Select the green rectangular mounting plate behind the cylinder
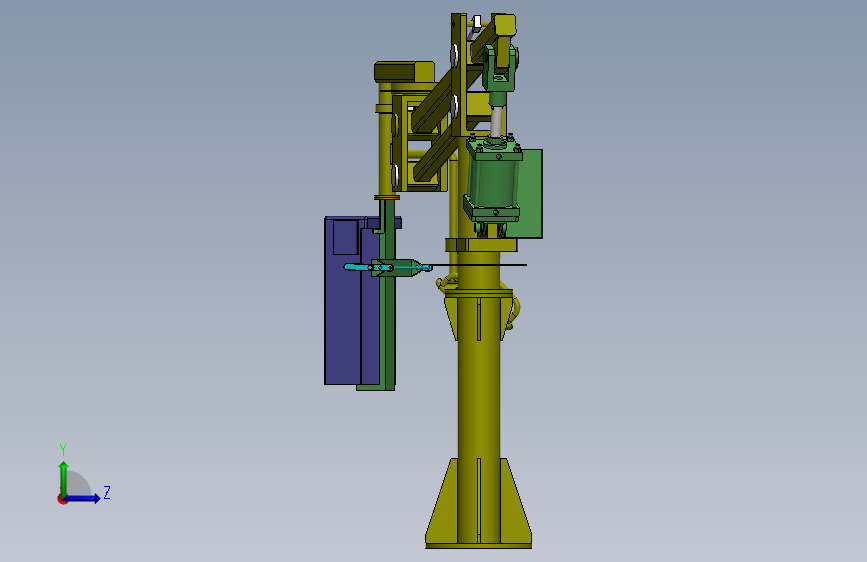 coord(531,194)
